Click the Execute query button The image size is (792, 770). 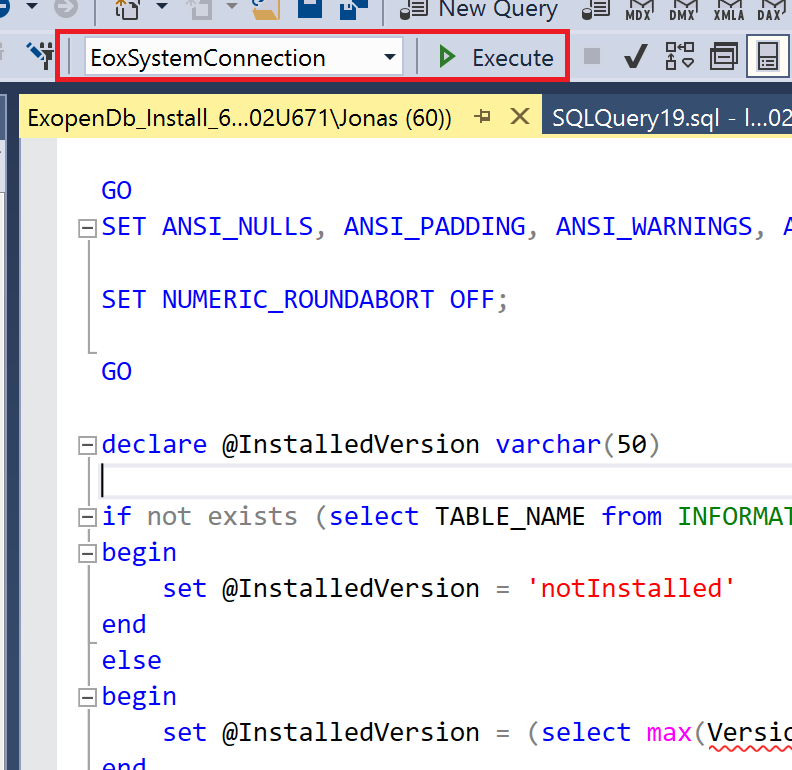[x=497, y=58]
